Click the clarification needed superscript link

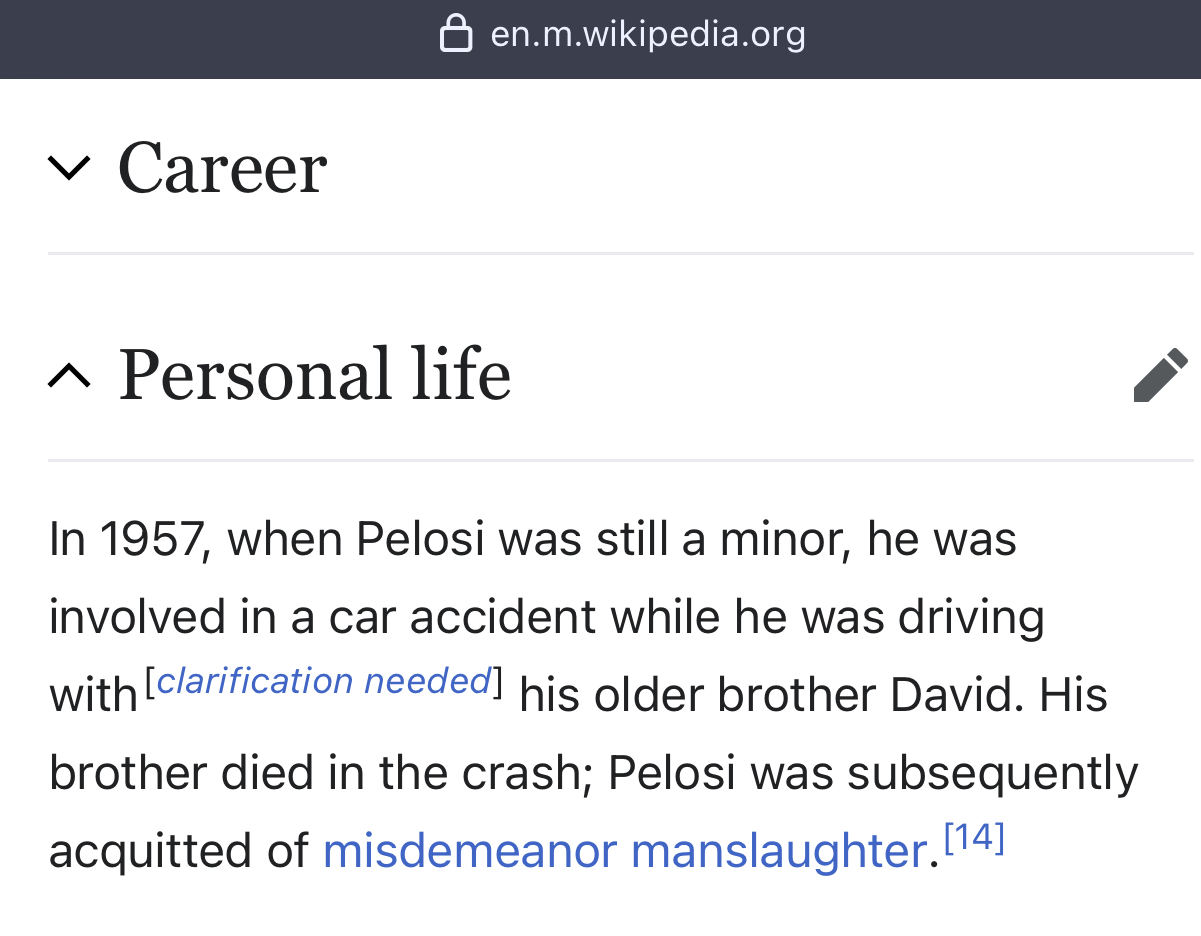[323, 681]
